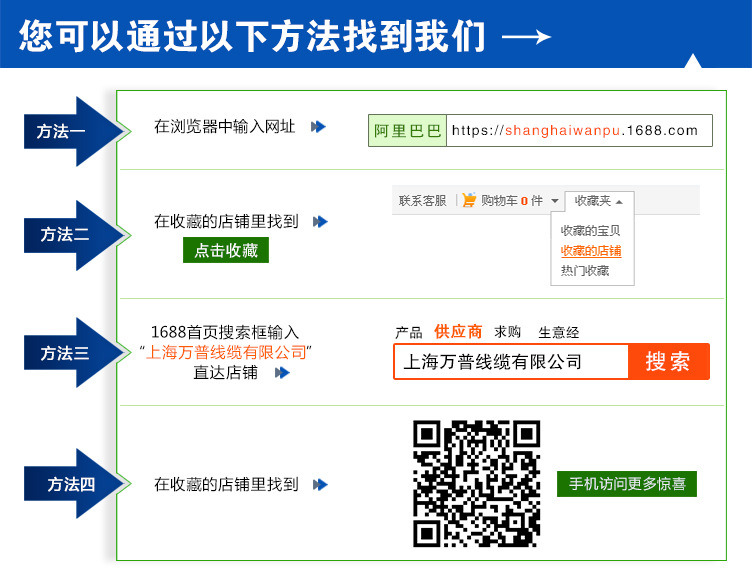Click the blue arrow after 直达店铺

282,373
